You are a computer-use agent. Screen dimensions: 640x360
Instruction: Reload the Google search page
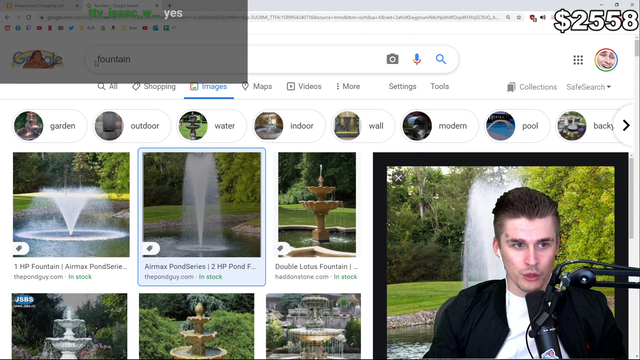28,18
